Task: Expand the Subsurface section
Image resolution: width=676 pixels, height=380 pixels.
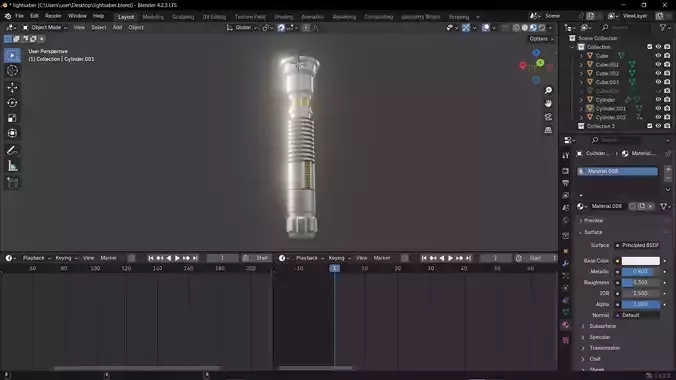Action: [x=602, y=326]
